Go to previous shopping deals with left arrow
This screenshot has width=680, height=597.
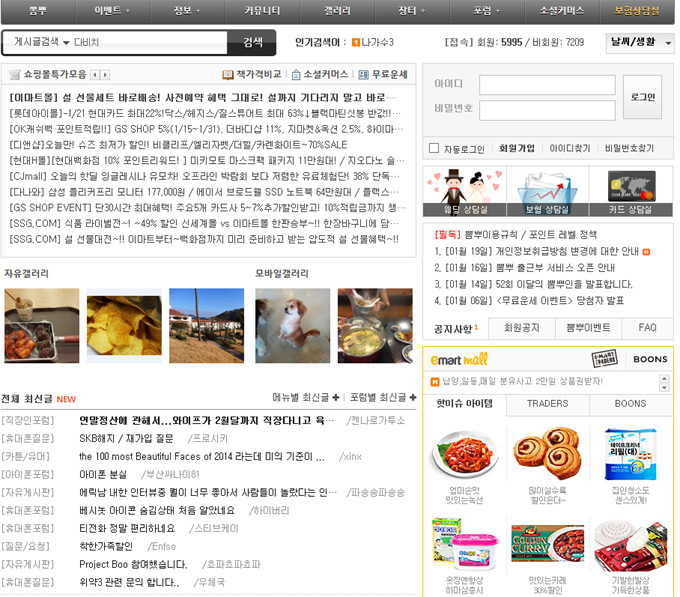pyautogui.click(x=95, y=75)
